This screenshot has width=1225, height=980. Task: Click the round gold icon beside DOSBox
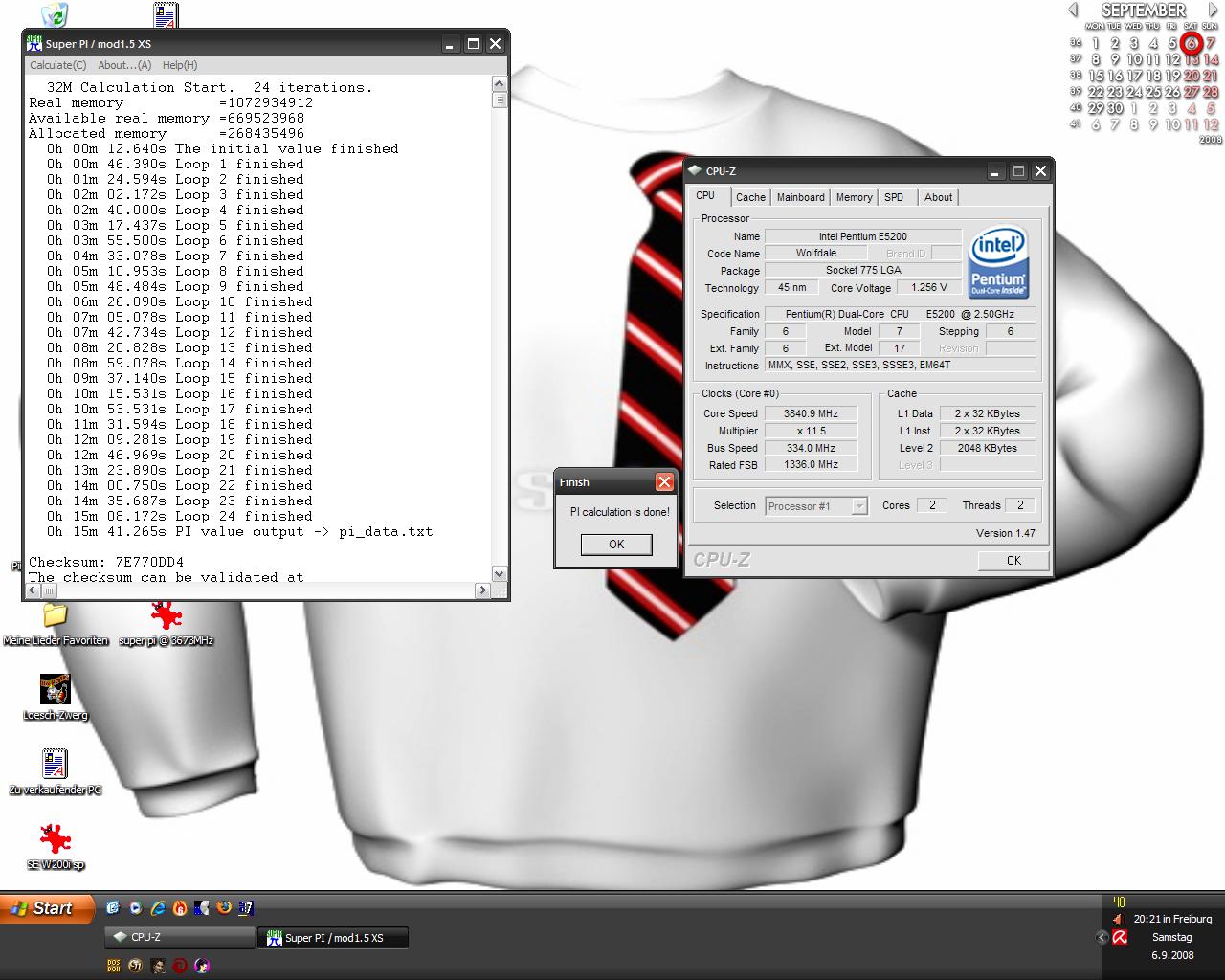click(135, 966)
